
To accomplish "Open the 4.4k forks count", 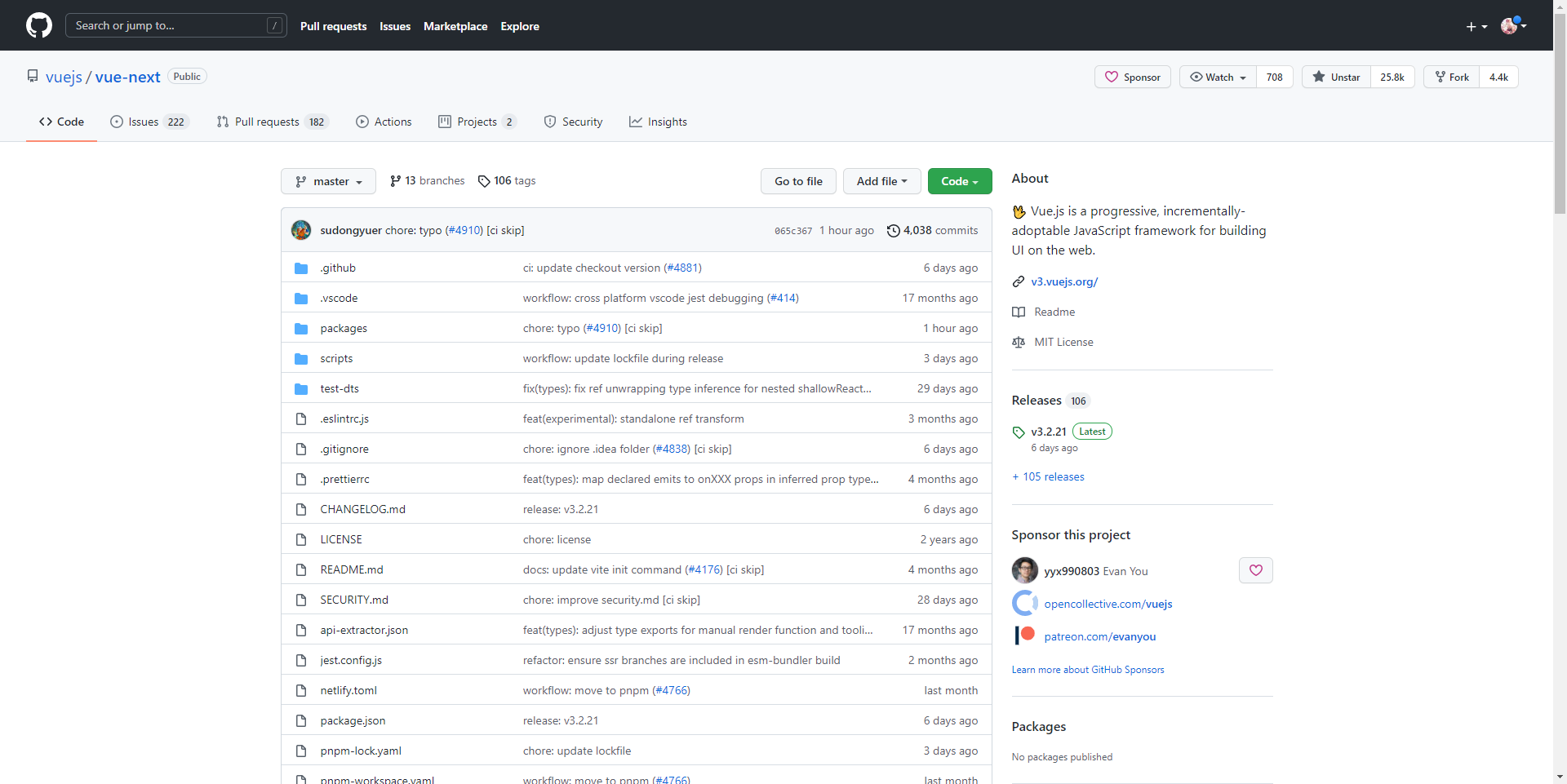I will [1498, 77].
